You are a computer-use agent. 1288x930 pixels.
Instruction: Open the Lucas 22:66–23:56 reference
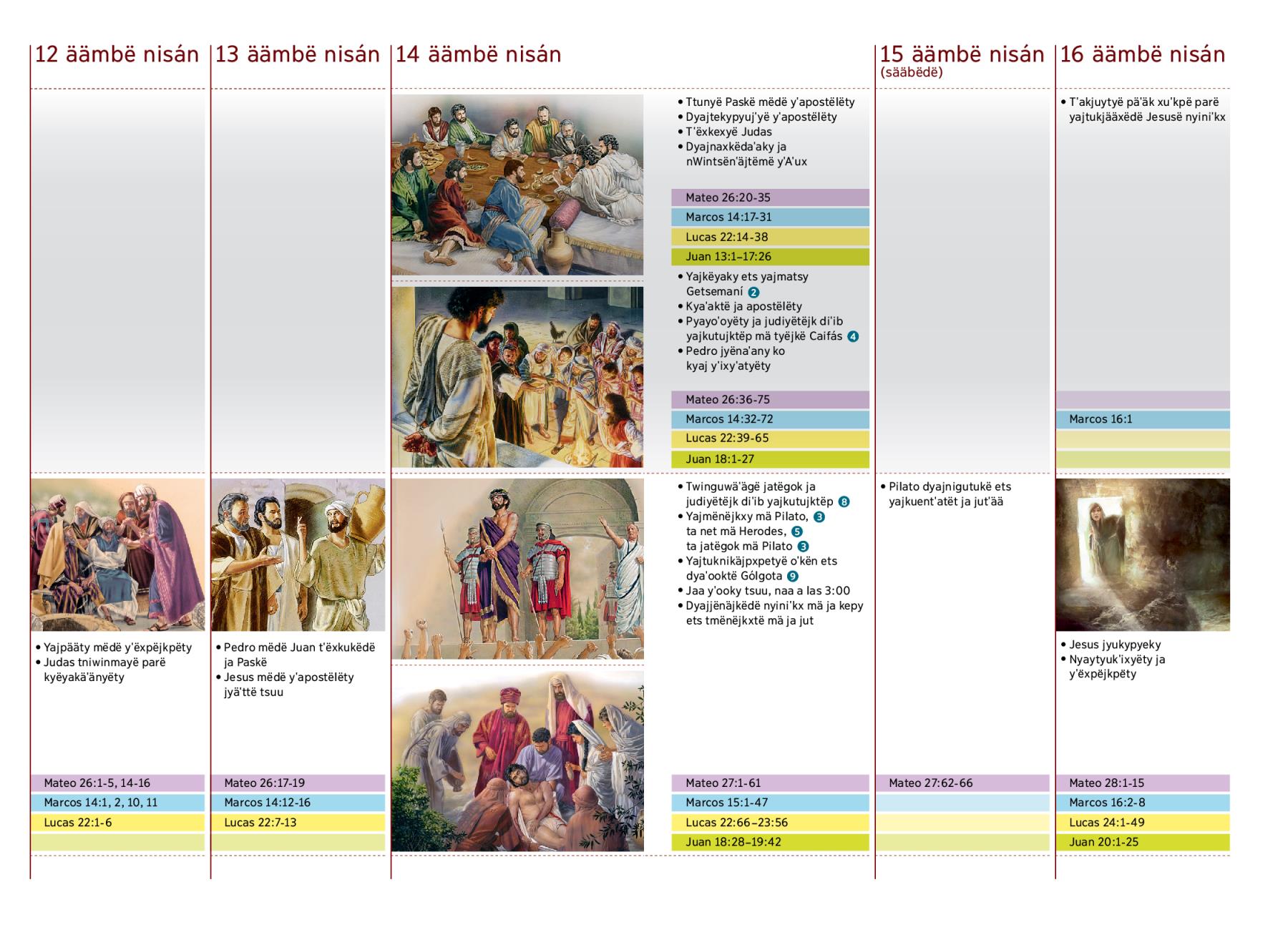pyautogui.click(x=770, y=823)
